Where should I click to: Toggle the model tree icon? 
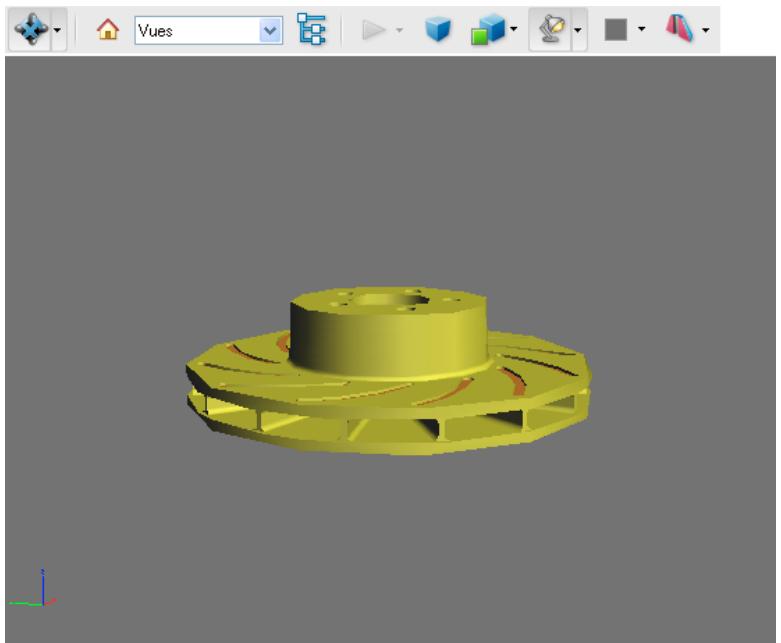point(311,29)
